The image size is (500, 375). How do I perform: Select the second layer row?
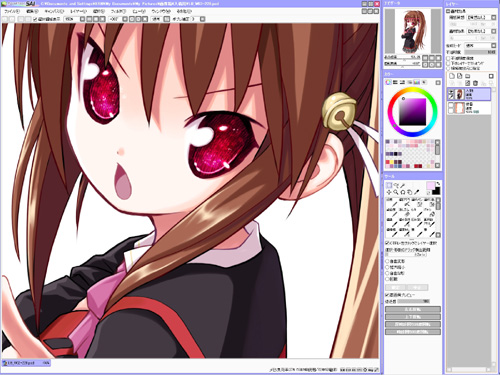[469, 108]
